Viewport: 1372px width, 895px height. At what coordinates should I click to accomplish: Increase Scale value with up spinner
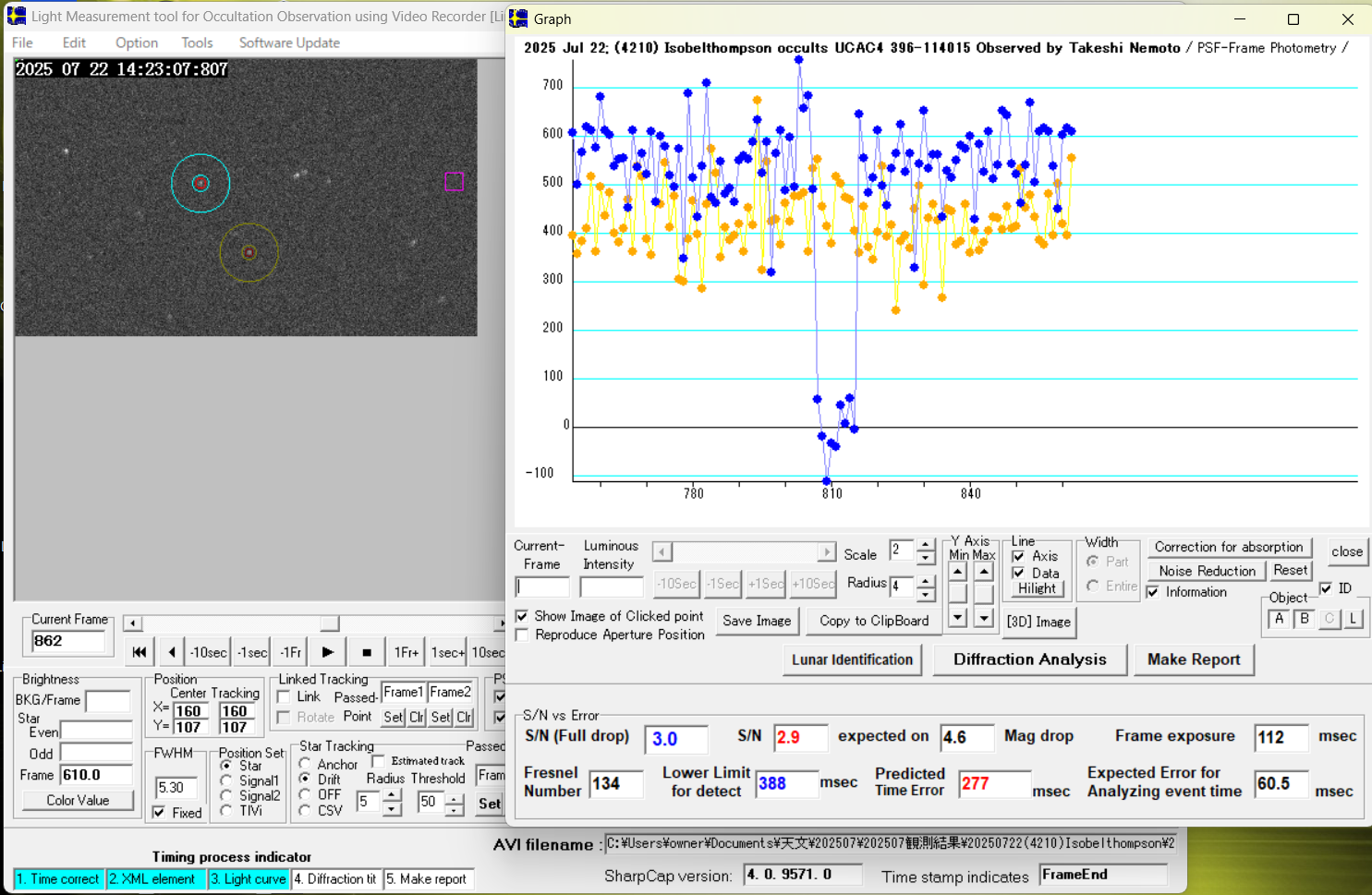coord(925,546)
